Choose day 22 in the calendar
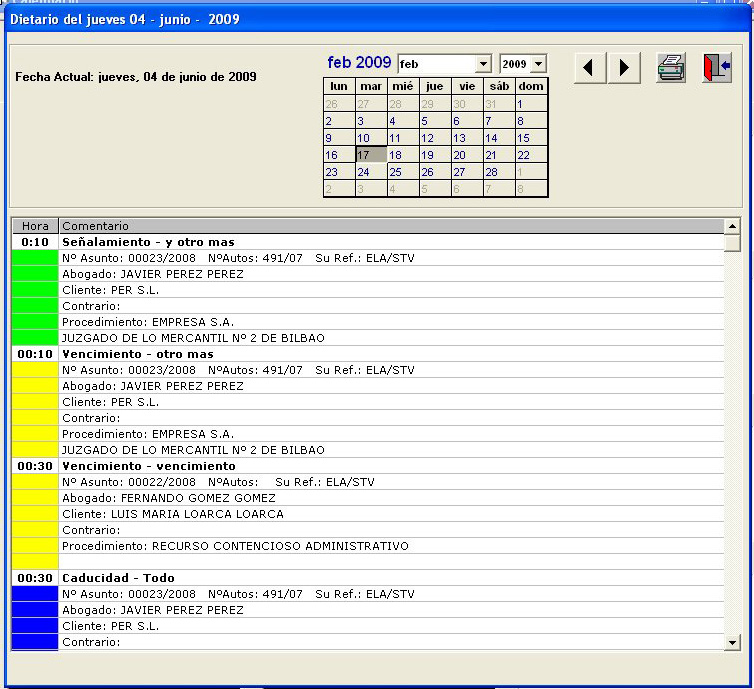Image resolution: width=754 pixels, height=689 pixels. pyautogui.click(x=531, y=155)
